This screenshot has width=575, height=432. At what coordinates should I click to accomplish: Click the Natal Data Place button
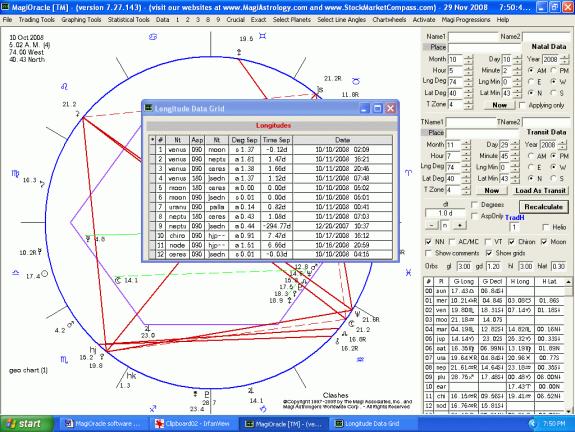point(435,47)
